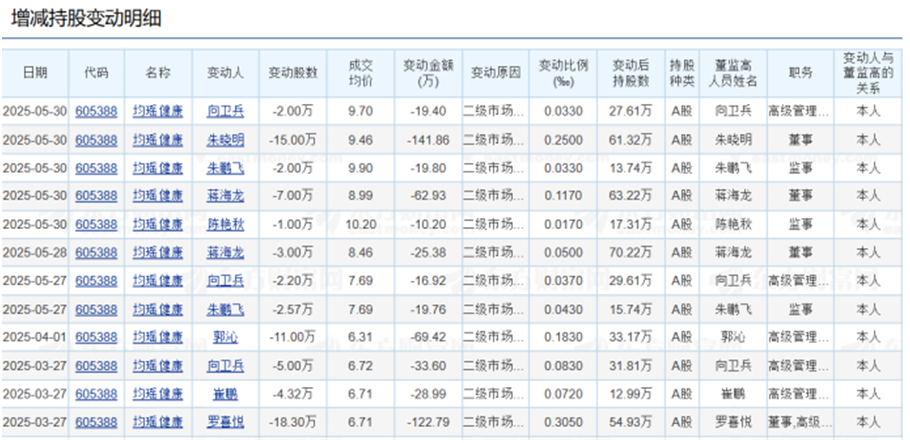Click the 向卫兵 link dated 2025-05-30
This screenshot has height=443, width=910.
coord(225,111)
